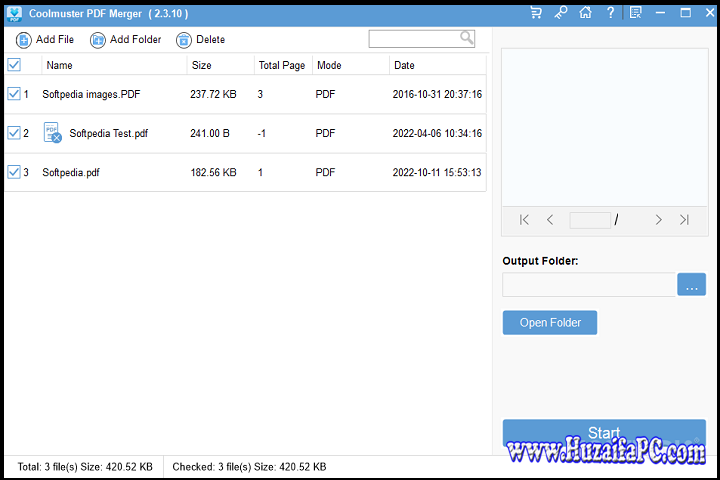Click the help question mark icon
Image resolution: width=720 pixels, height=480 pixels.
point(610,12)
